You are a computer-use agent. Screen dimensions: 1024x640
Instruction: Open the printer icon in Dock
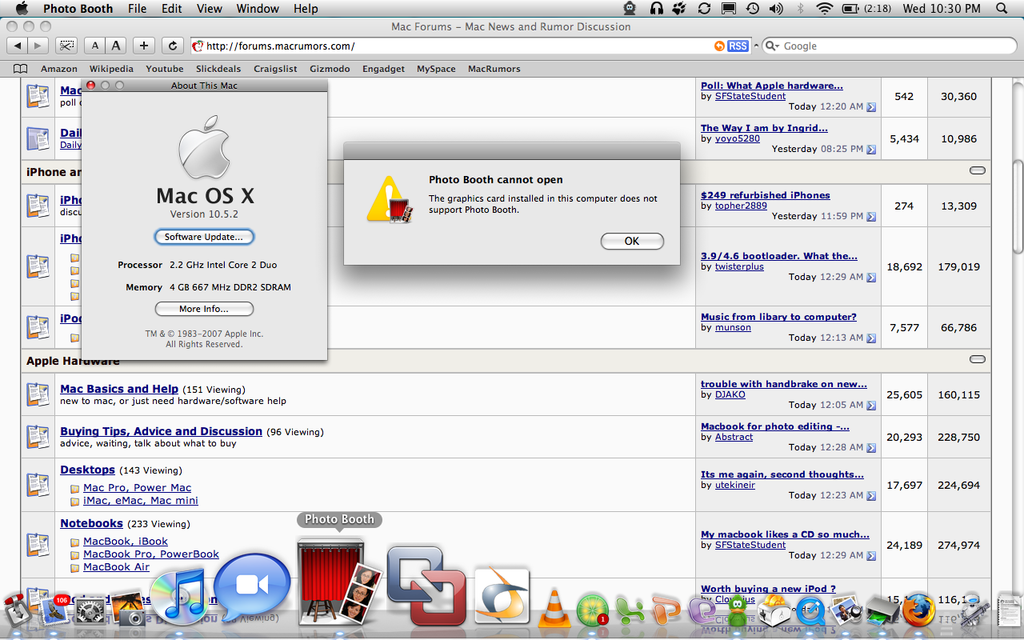882,611
